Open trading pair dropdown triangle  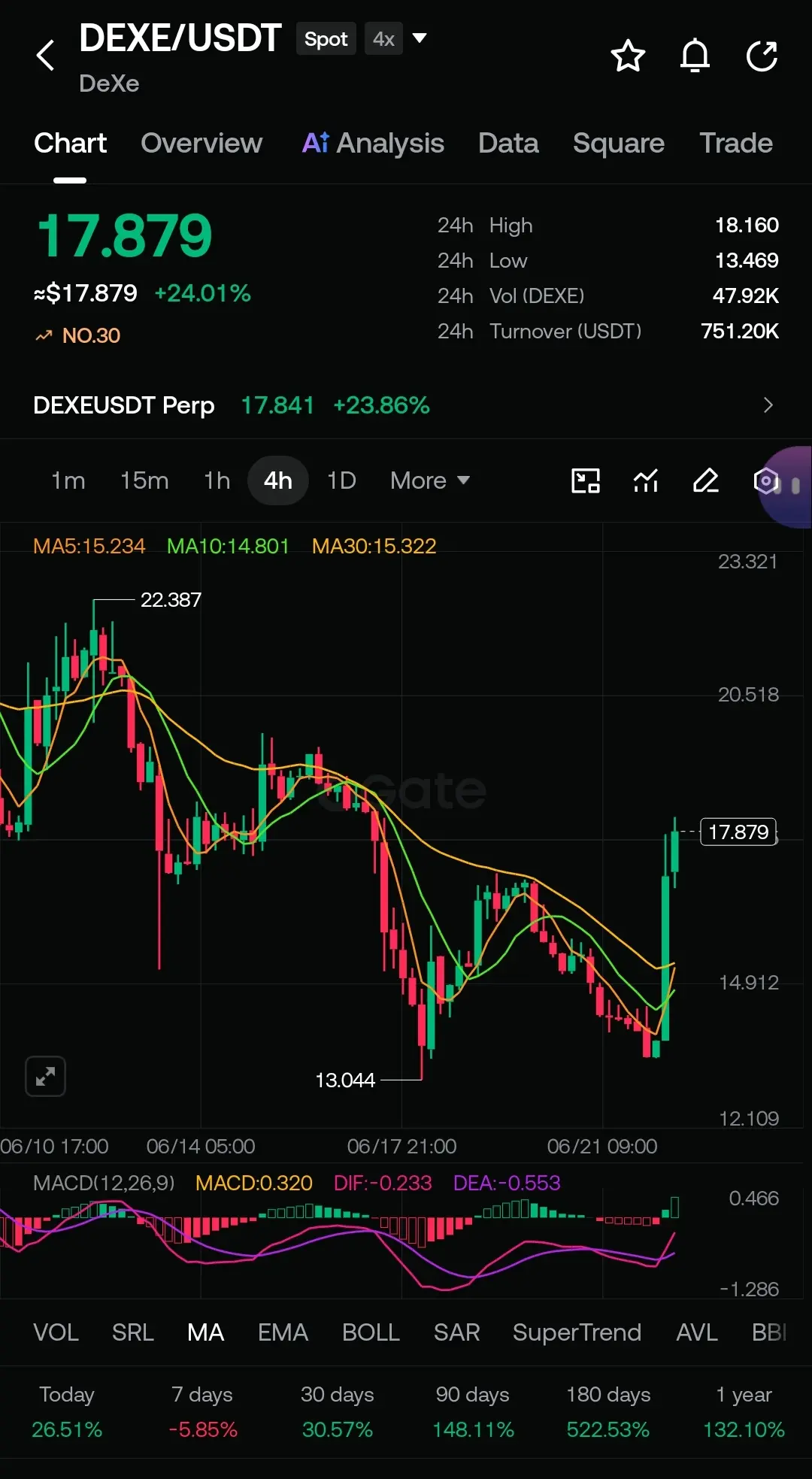420,38
